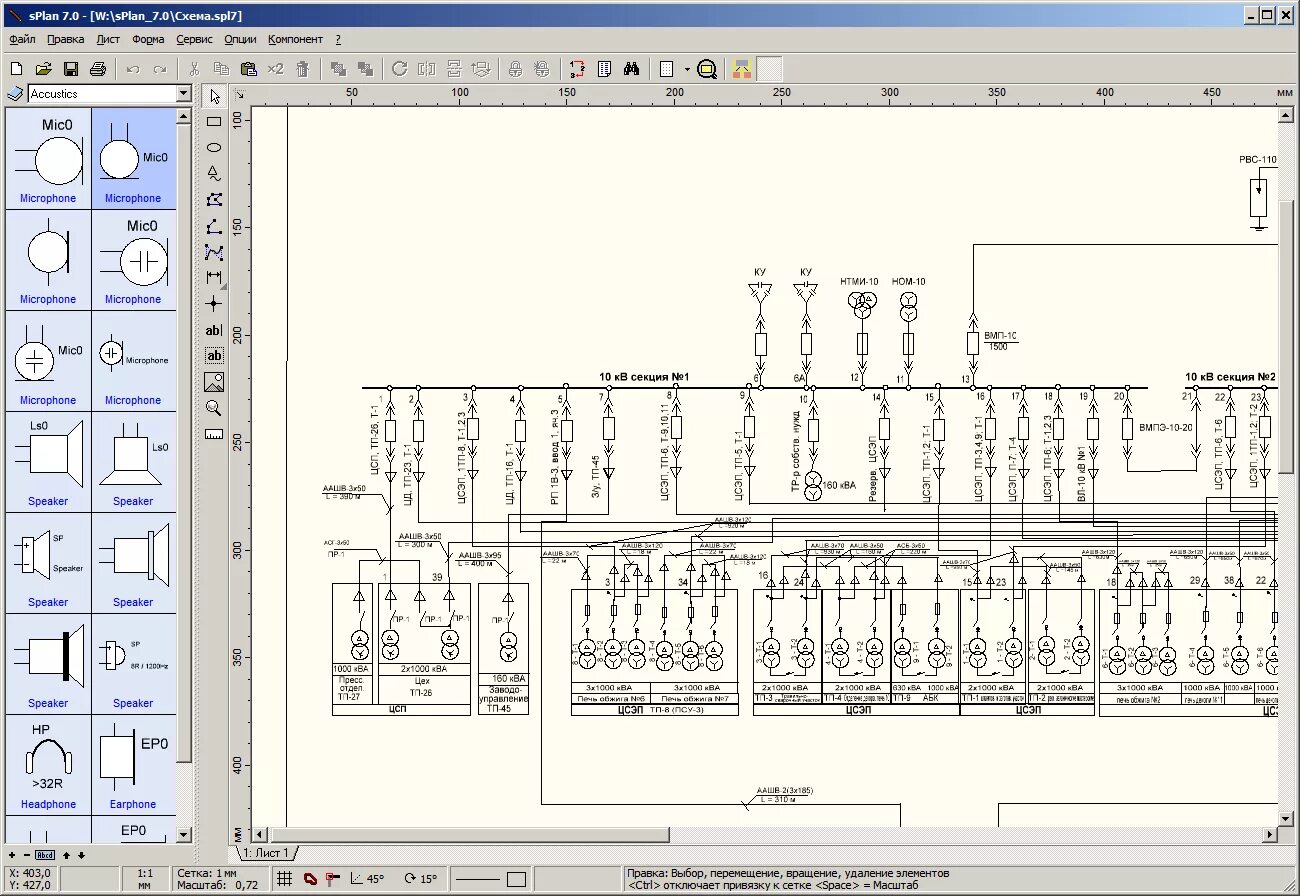
Task: Pick the EP0 Earphone component thumbnail
Action: tap(133, 764)
